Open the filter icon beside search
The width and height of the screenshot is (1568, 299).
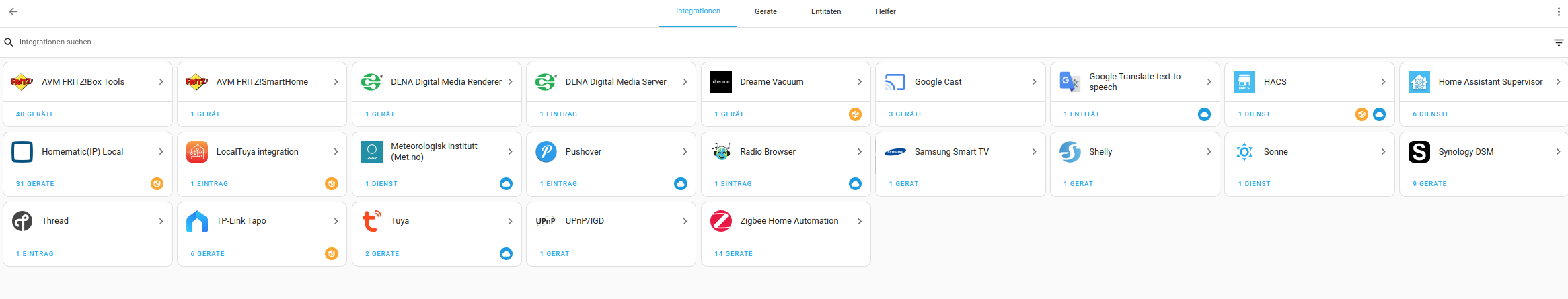pyautogui.click(x=1558, y=42)
